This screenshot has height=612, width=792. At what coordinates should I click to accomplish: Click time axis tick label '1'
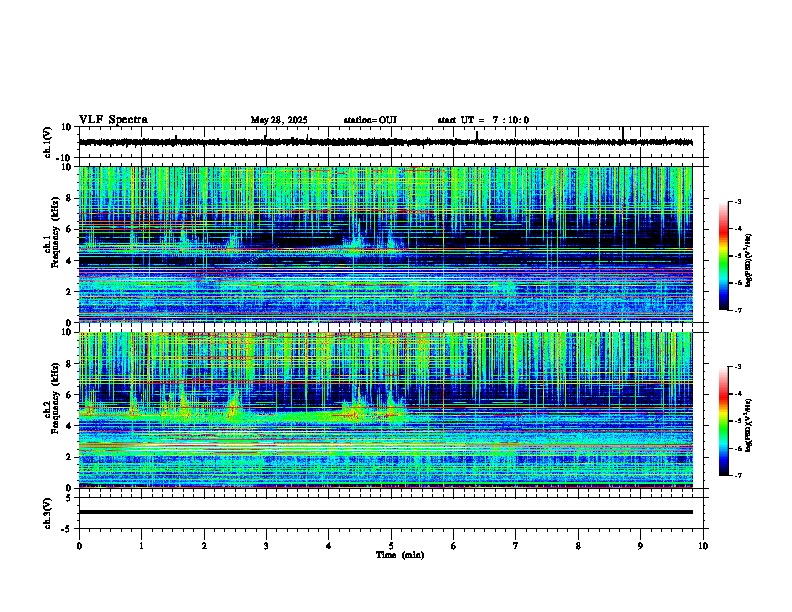141,546
